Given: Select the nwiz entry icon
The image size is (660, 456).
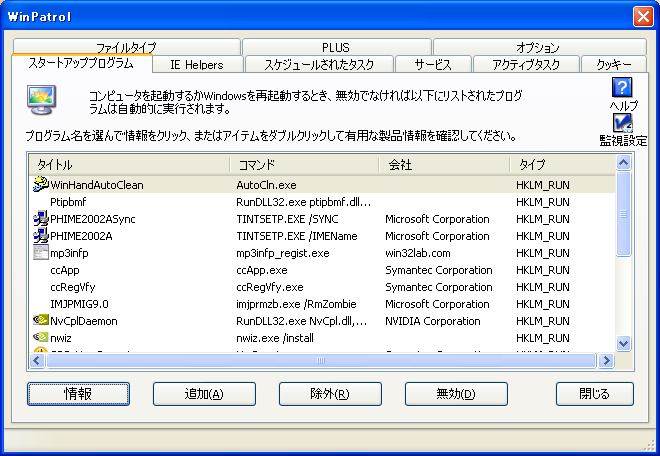Looking at the screenshot, I should [41, 338].
